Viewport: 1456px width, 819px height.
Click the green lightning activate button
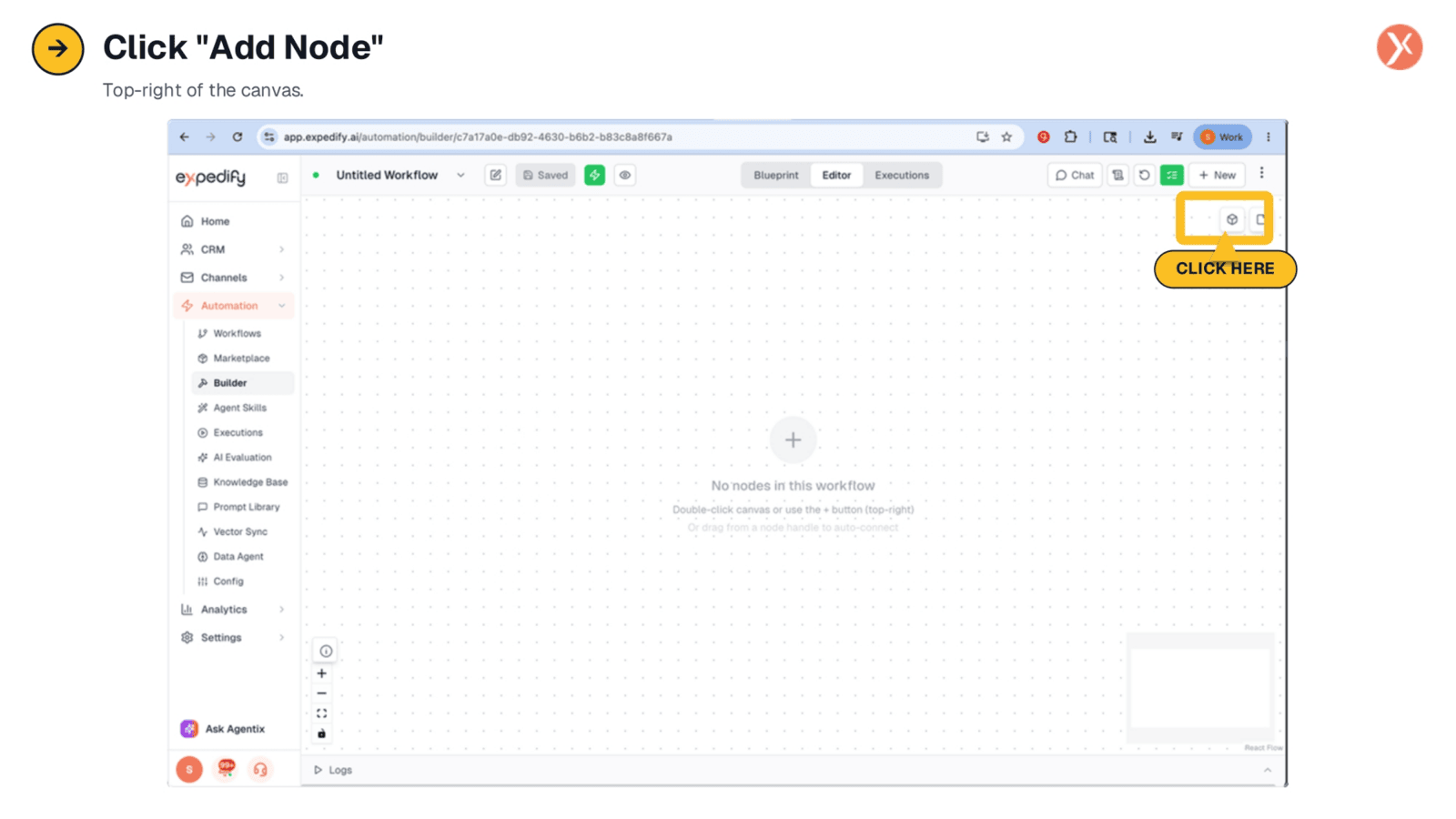coord(595,175)
